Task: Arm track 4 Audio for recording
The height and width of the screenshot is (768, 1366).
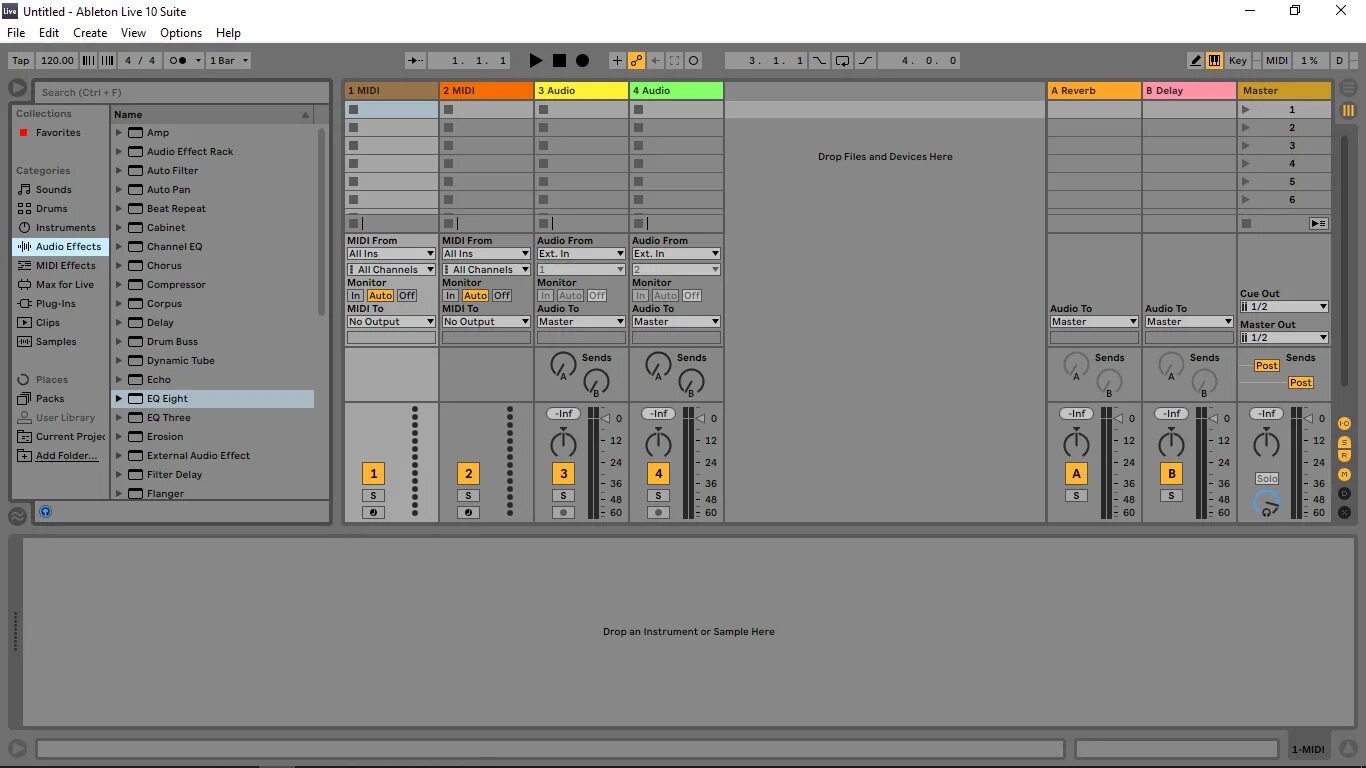Action: (658, 513)
